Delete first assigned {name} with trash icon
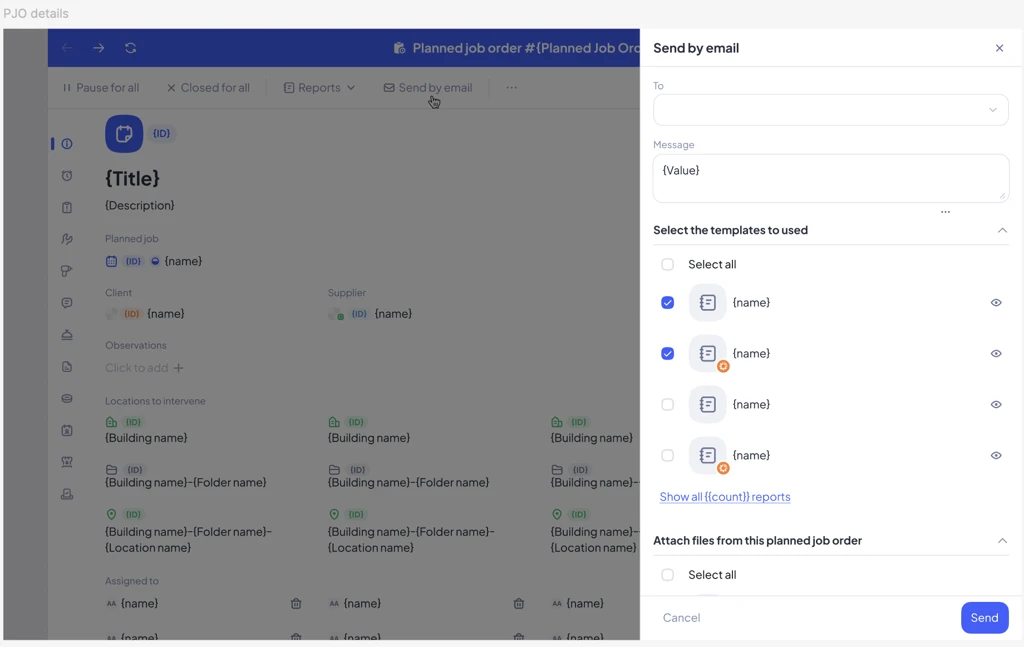This screenshot has height=647, width=1024. (x=296, y=603)
